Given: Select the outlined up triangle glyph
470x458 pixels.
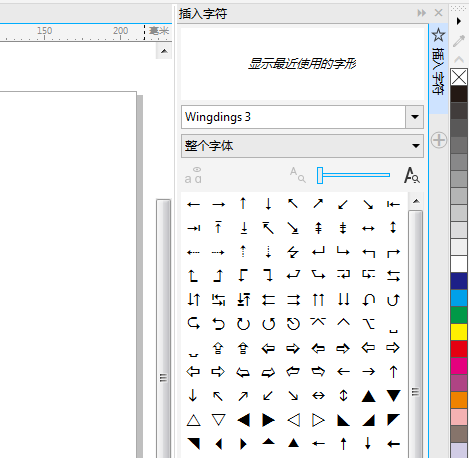Looking at the screenshot, I should pos(193,420).
